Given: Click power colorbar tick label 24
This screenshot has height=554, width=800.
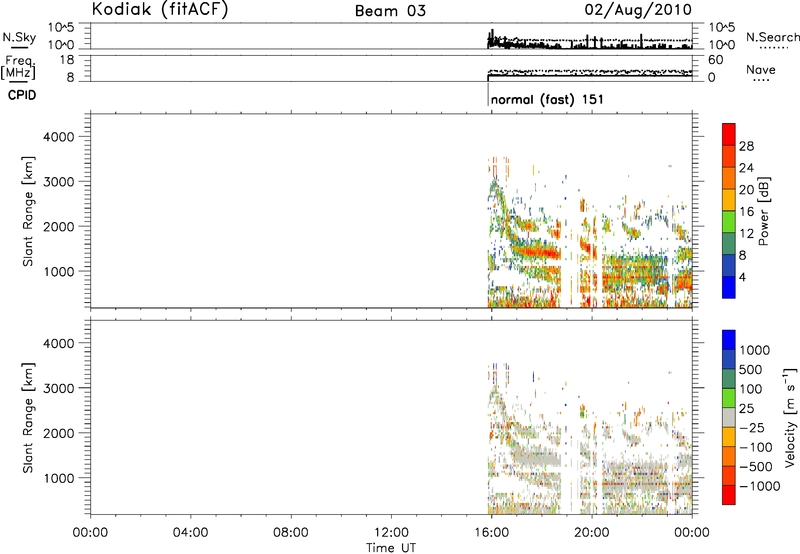Looking at the screenshot, I should 746,168.
